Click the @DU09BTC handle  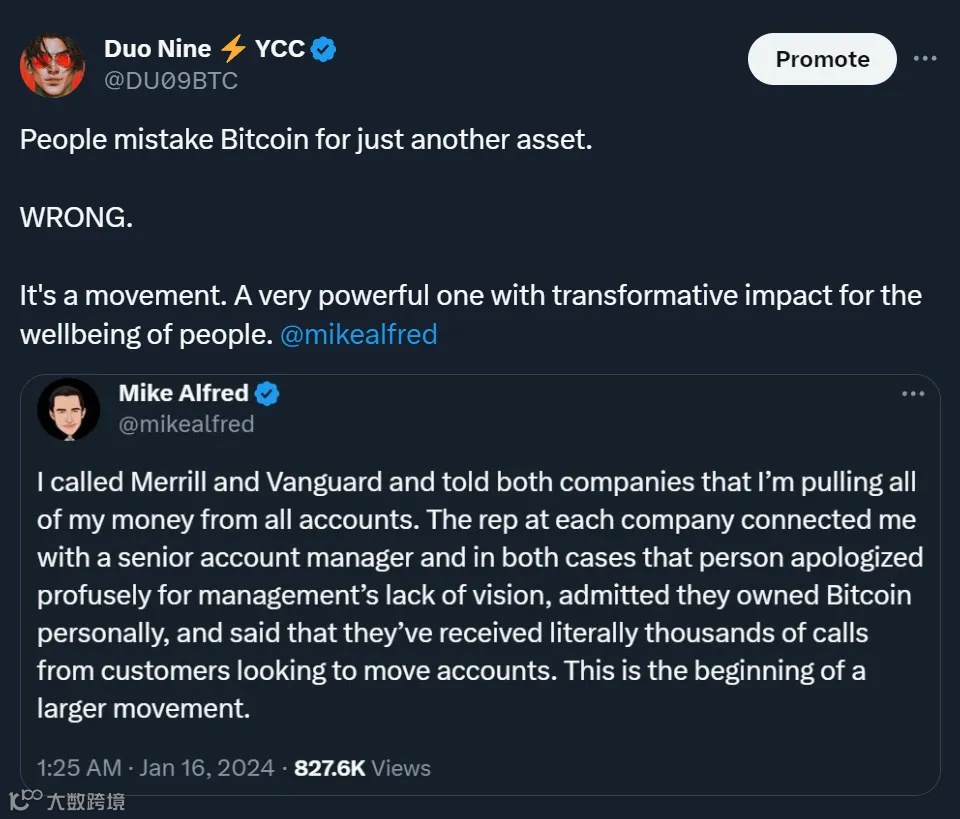[x=171, y=81]
